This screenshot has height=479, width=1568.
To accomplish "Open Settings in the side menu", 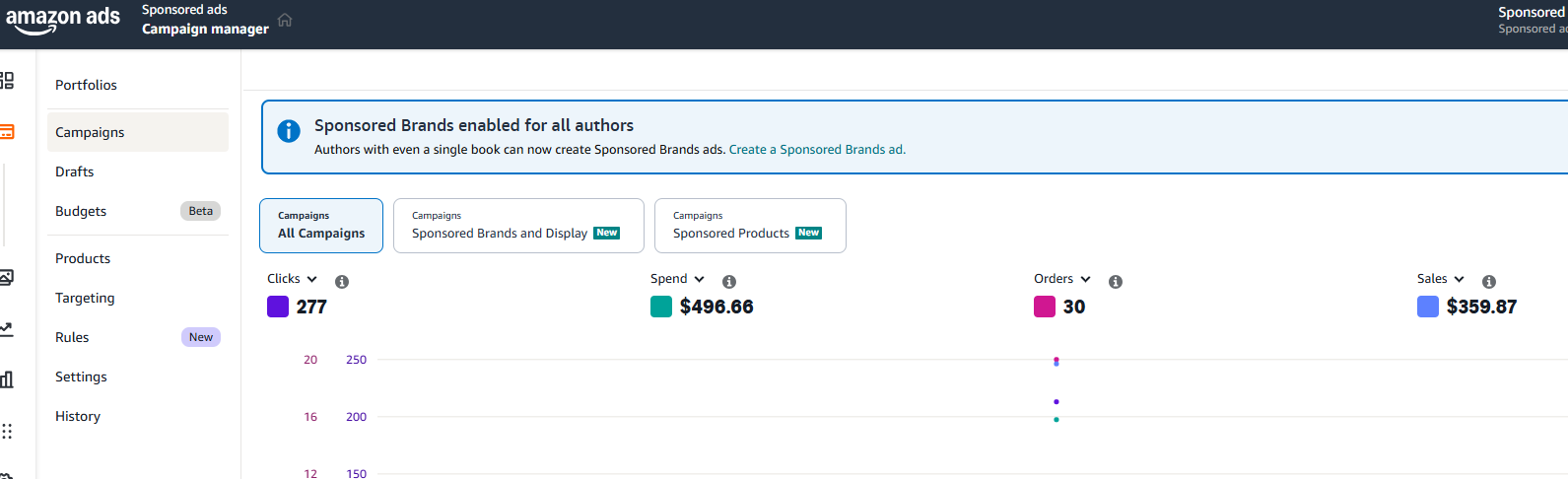I will (x=138, y=376).
